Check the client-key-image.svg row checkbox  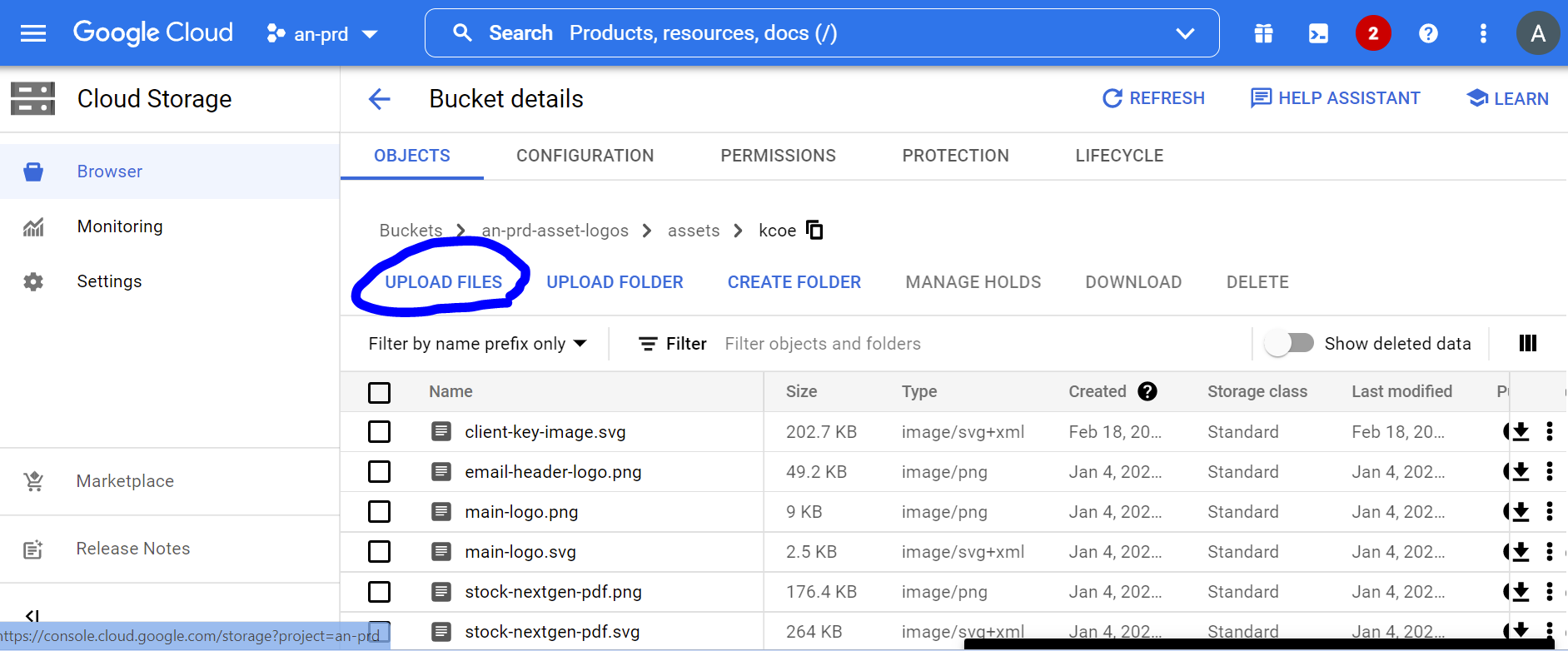click(x=379, y=431)
